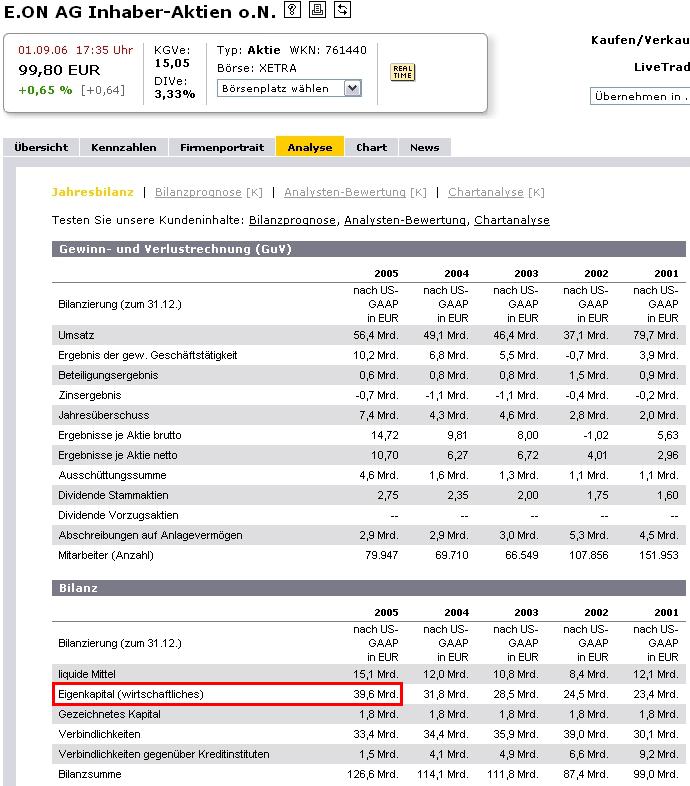The width and height of the screenshot is (690, 786).
Task: Select the Analyse tab
Action: pos(310,147)
